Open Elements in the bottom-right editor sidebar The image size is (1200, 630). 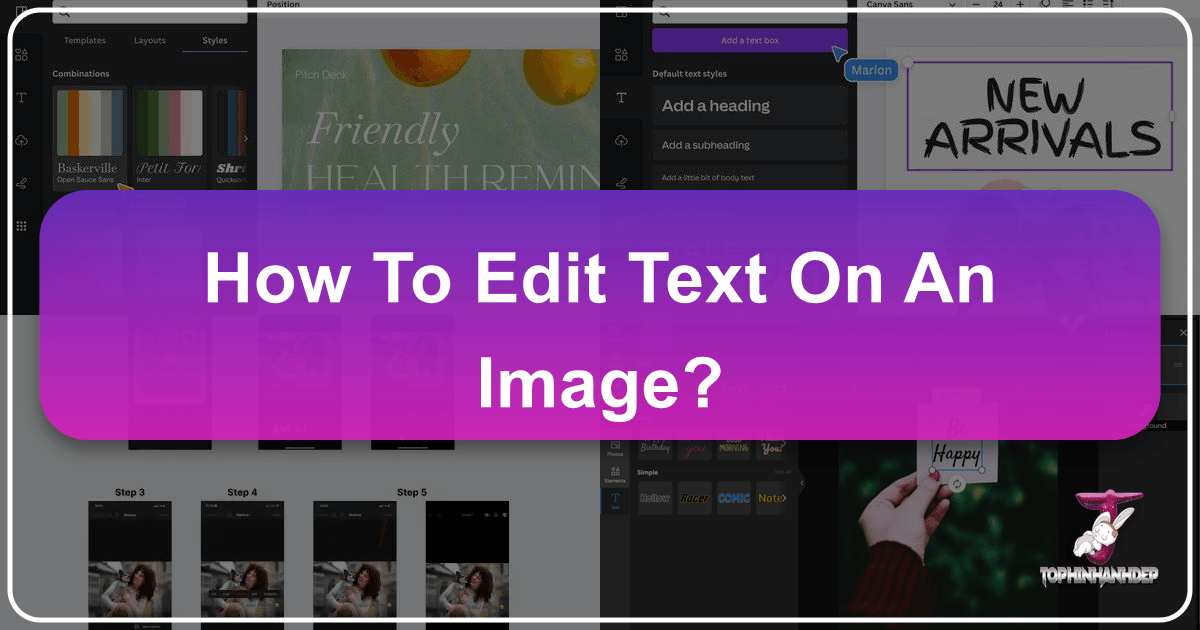(x=615, y=474)
